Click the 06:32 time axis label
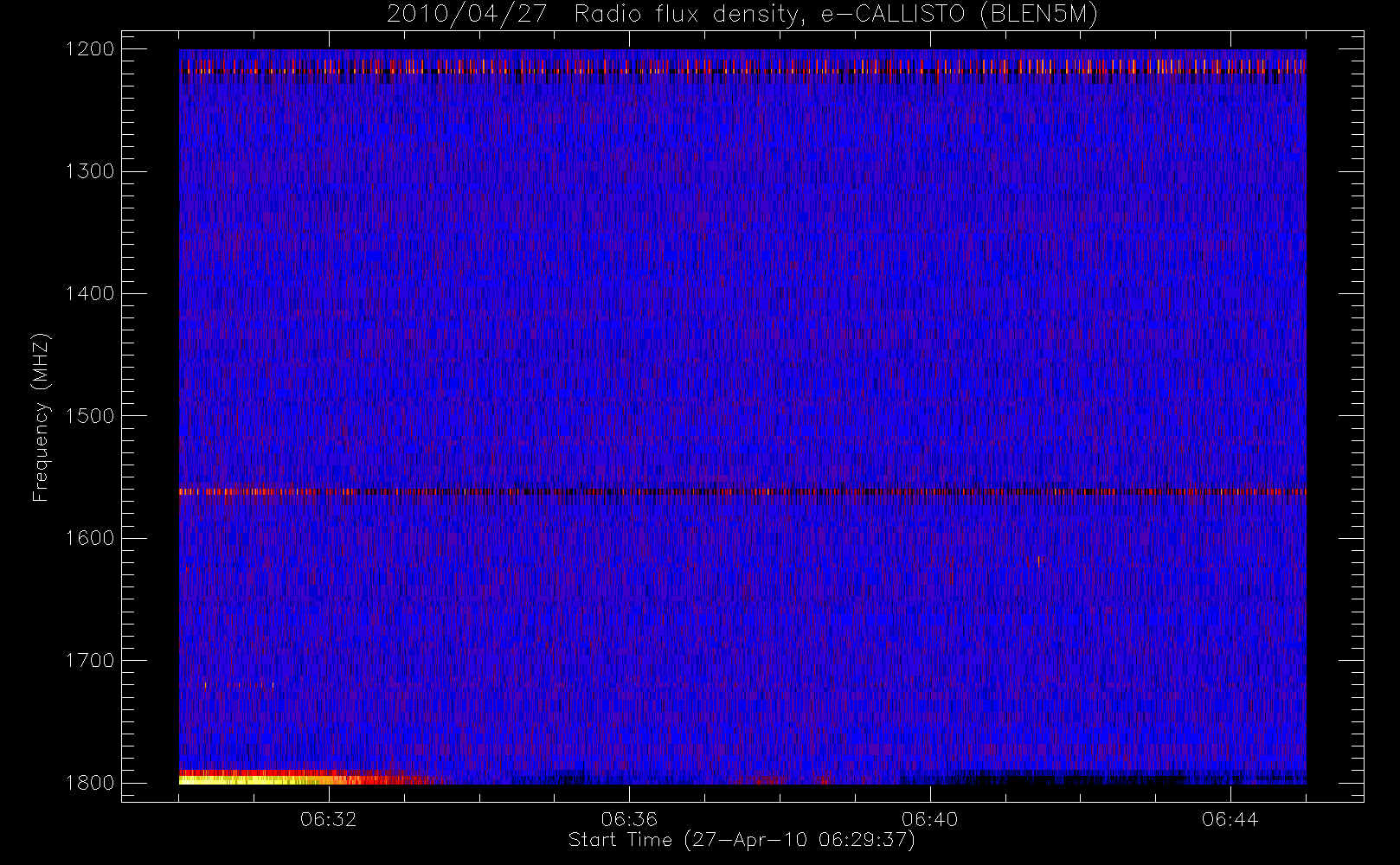The image size is (1400, 865). (329, 819)
